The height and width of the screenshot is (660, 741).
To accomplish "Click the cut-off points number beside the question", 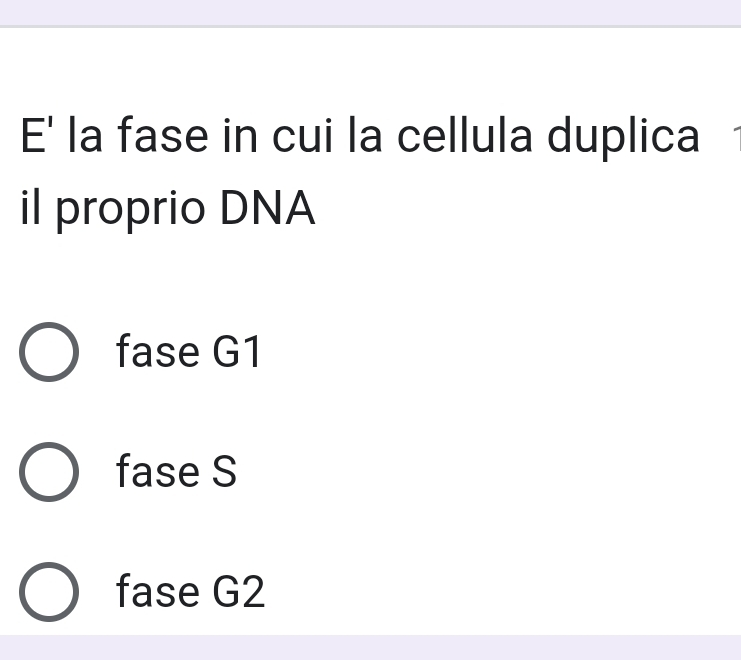I will tap(735, 138).
